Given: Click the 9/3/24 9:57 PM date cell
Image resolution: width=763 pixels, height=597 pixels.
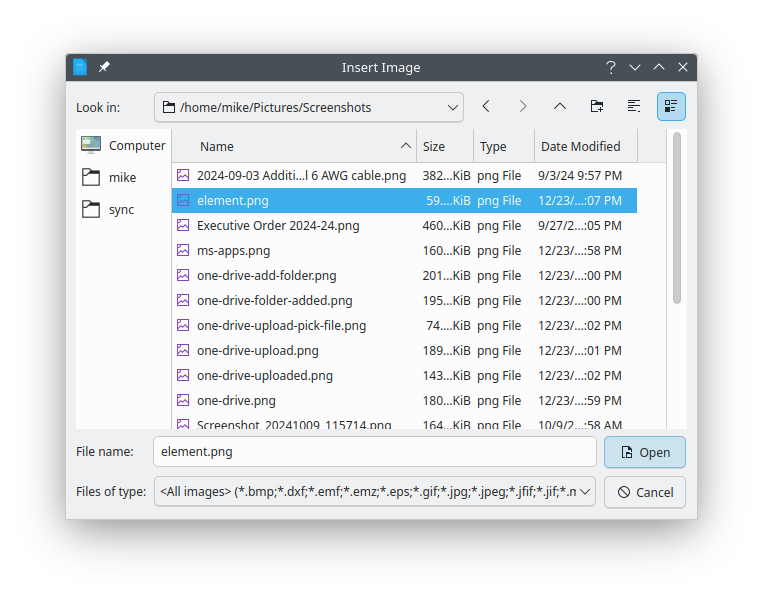Looking at the screenshot, I should point(580,175).
